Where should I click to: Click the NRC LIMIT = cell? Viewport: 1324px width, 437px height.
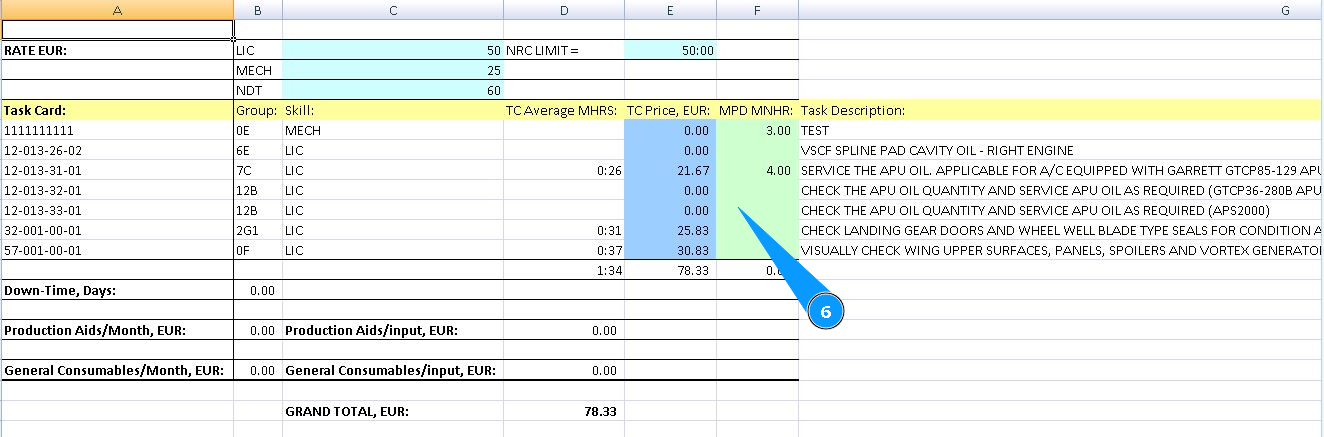[564, 50]
